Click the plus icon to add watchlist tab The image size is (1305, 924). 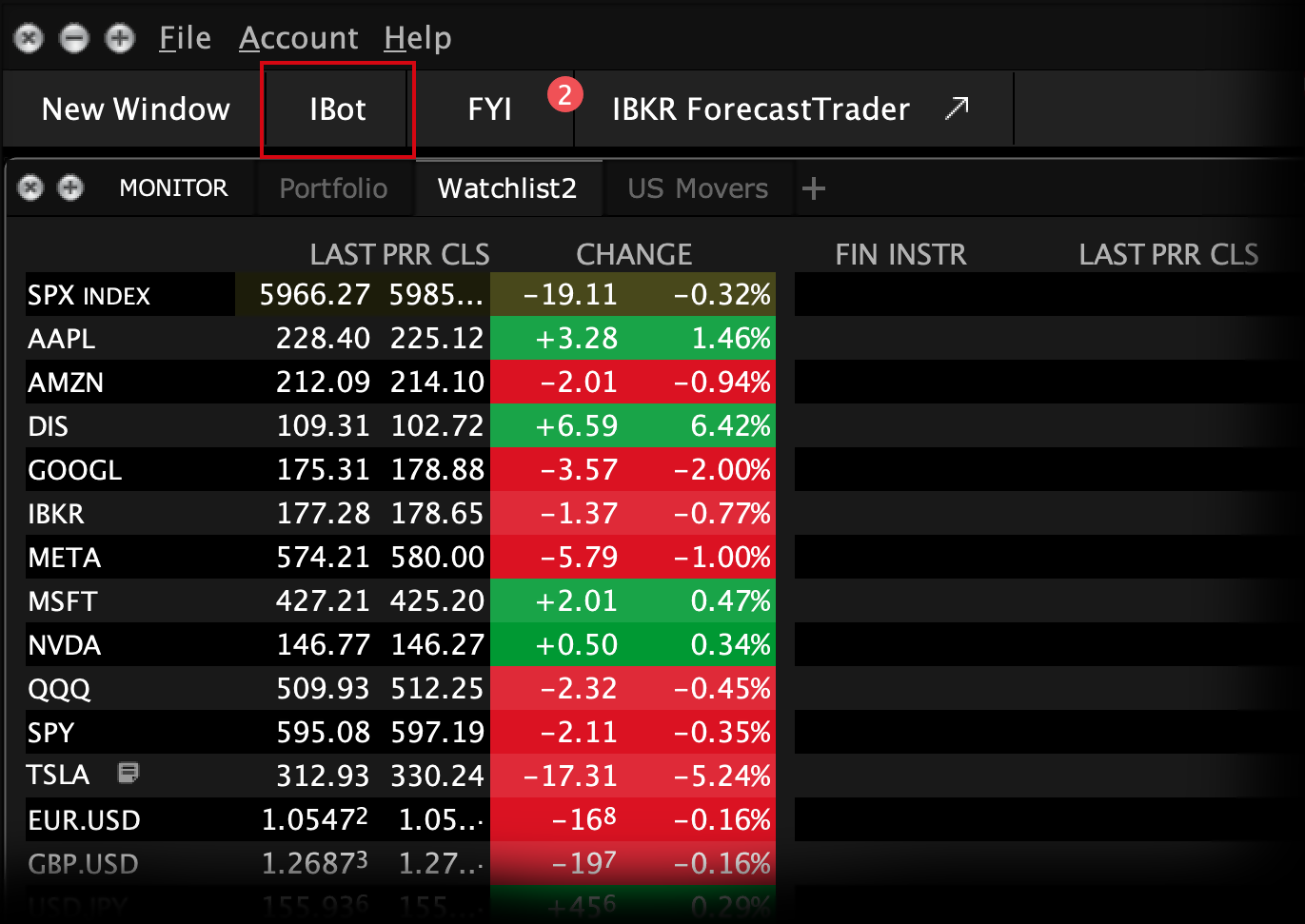tap(813, 188)
